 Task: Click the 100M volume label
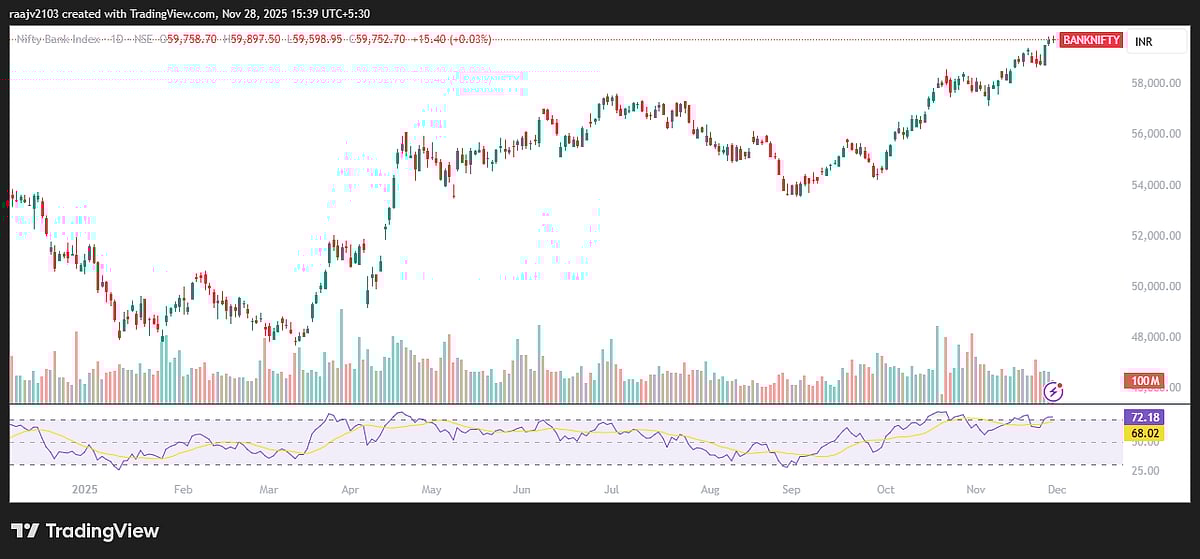click(1141, 381)
